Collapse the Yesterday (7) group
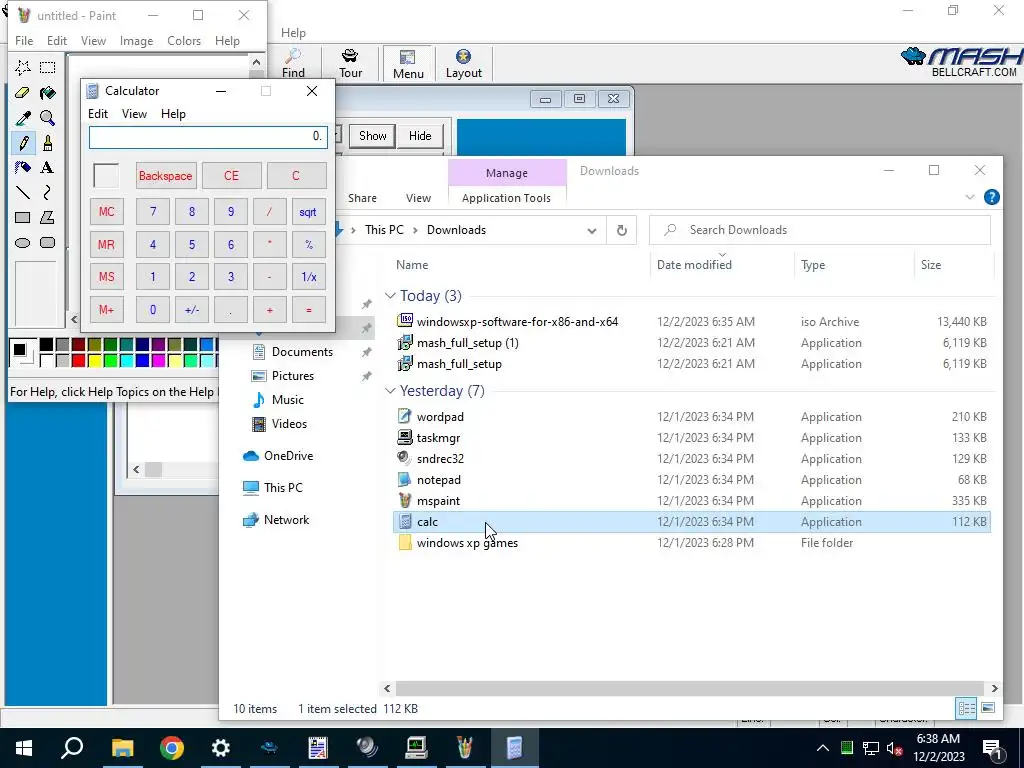 391,391
